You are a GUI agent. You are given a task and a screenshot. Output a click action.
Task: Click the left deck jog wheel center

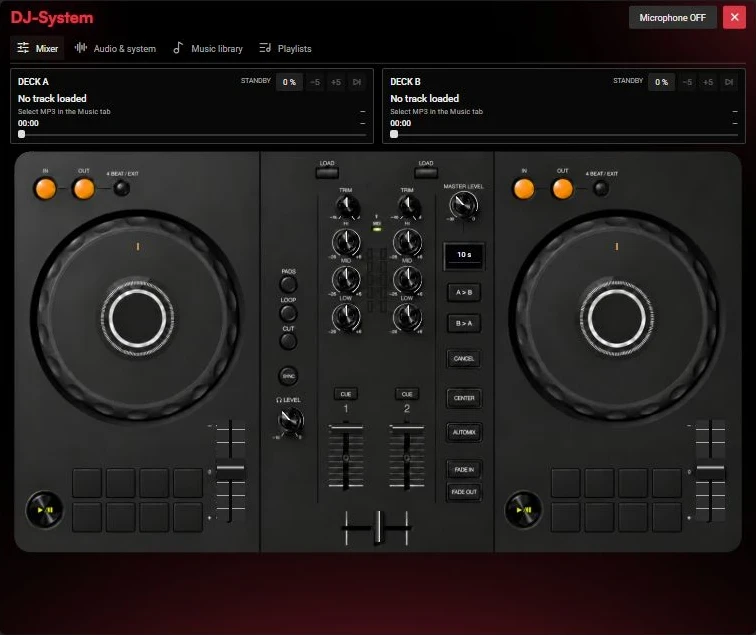137,318
